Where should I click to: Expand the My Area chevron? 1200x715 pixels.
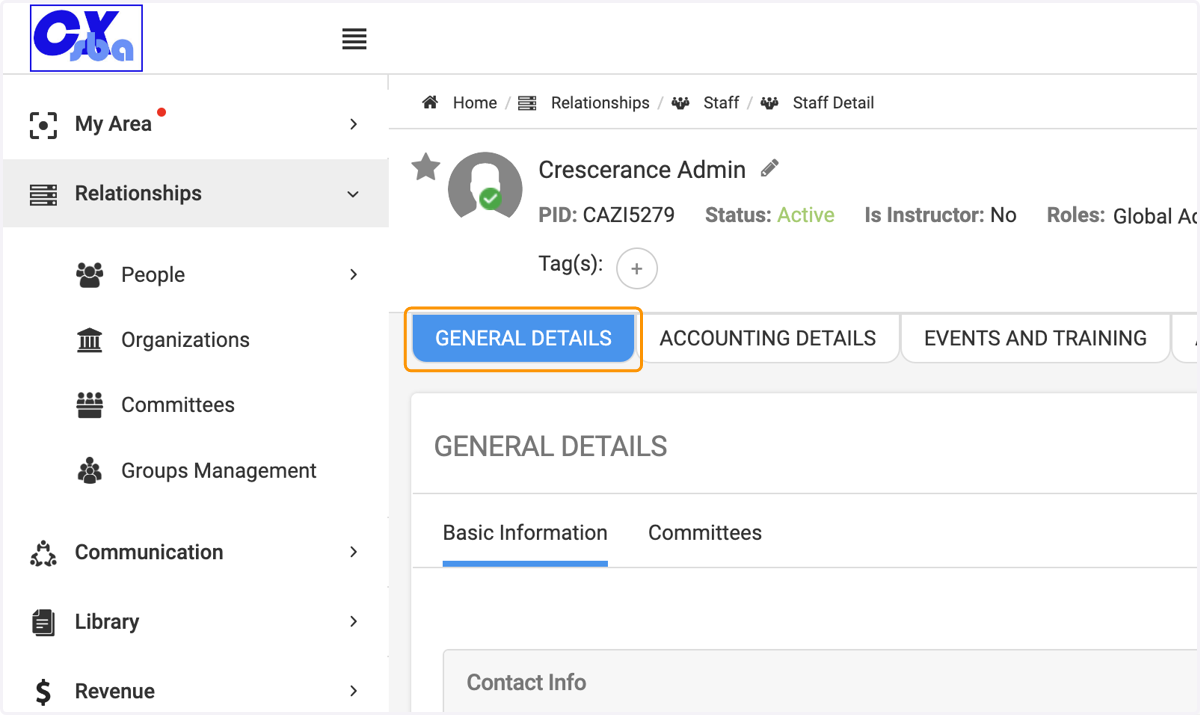point(353,124)
